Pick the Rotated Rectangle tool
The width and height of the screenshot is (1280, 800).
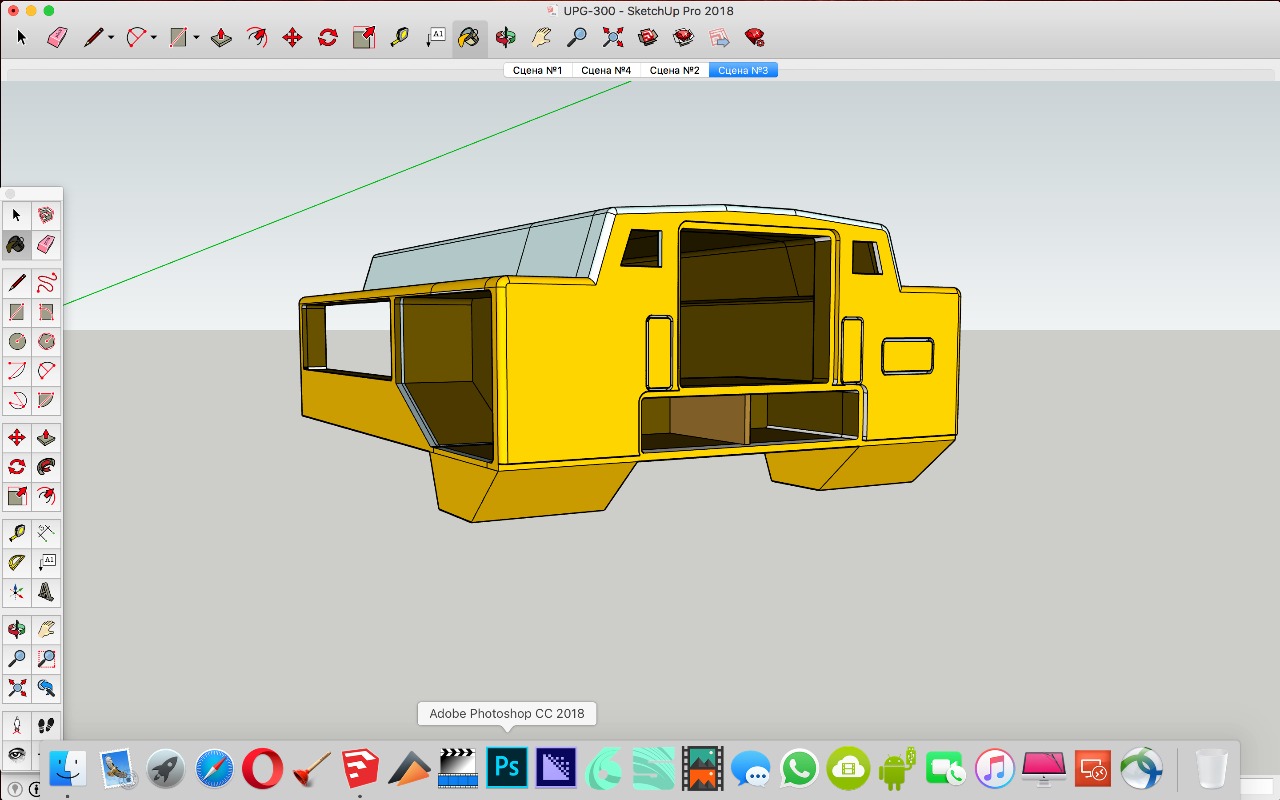[46, 313]
